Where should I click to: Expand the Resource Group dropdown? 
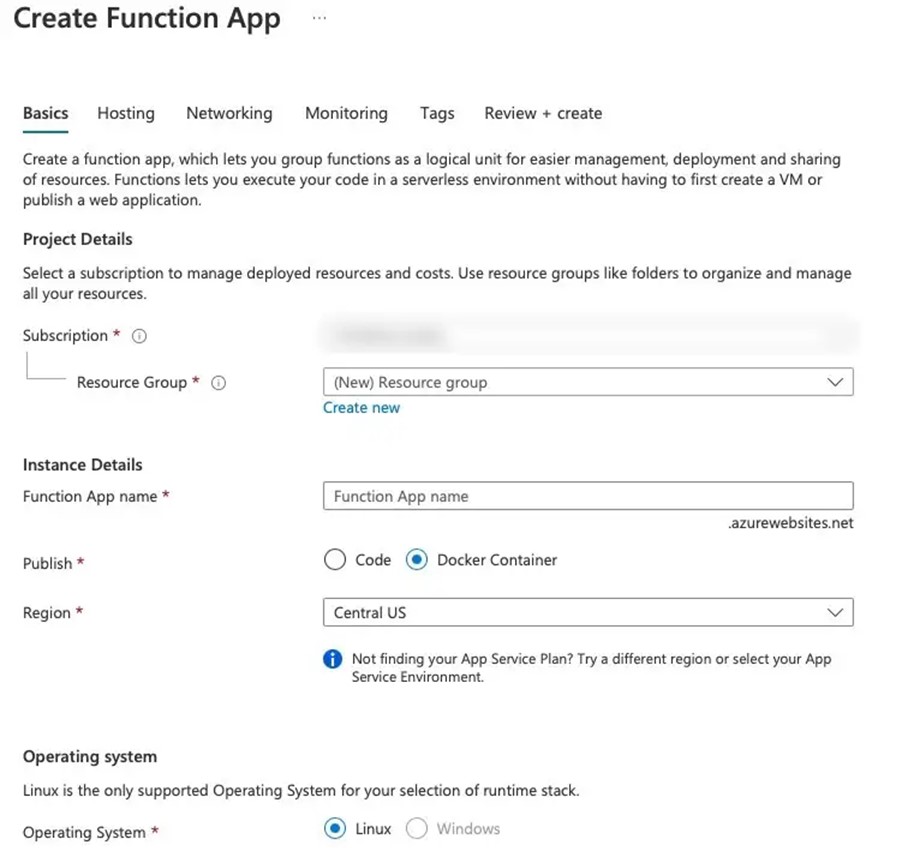coord(587,382)
